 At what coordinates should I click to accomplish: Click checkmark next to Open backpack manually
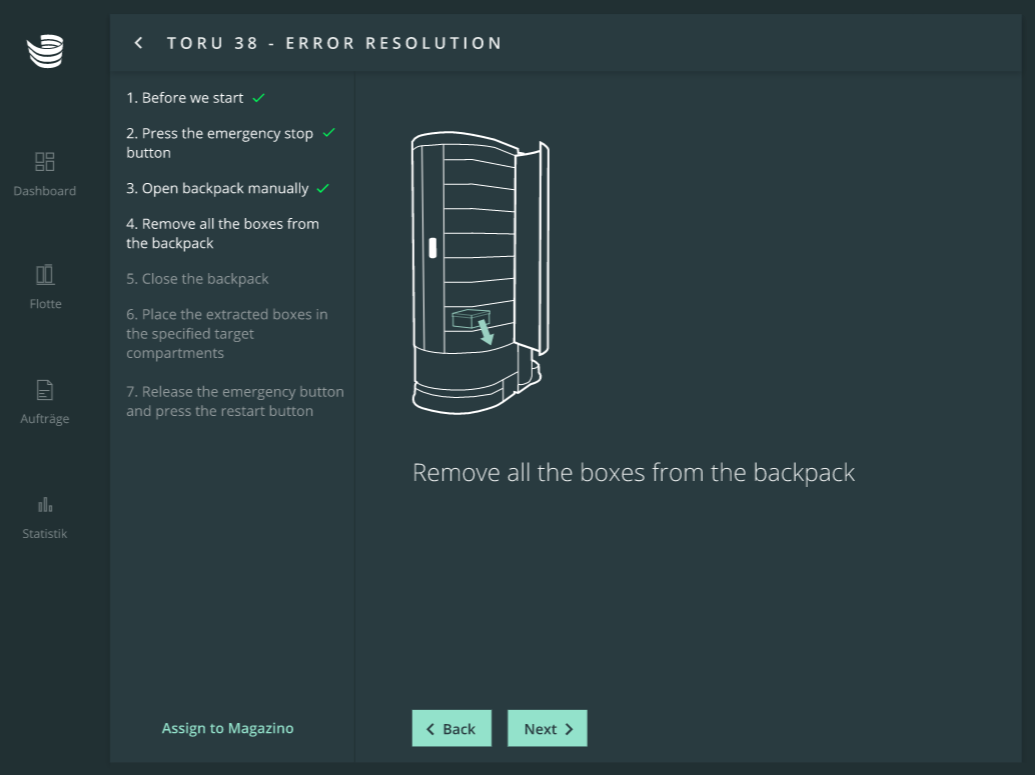(x=323, y=188)
